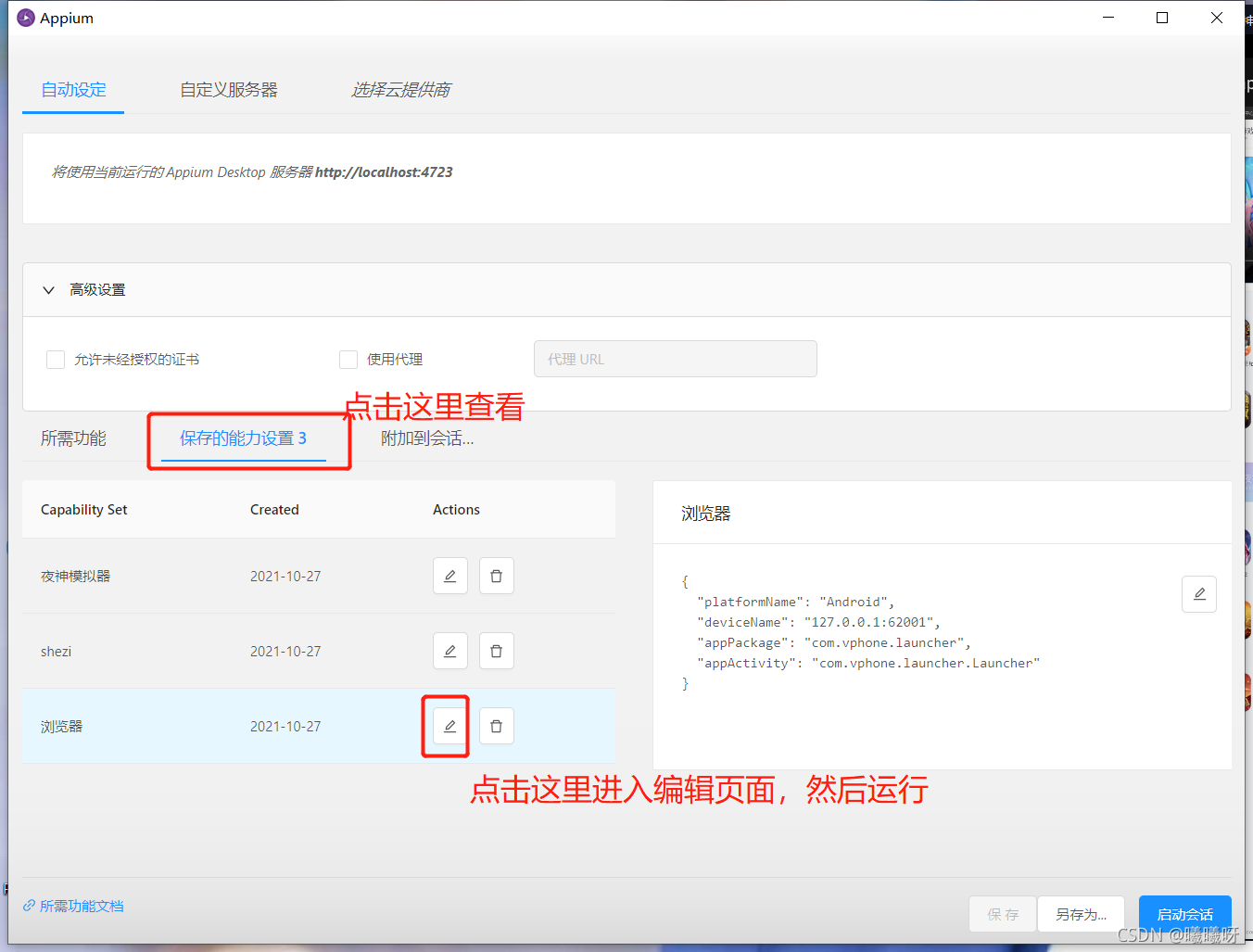
Task: Delete the 夜神模拟器 capability set
Action: pyautogui.click(x=497, y=576)
